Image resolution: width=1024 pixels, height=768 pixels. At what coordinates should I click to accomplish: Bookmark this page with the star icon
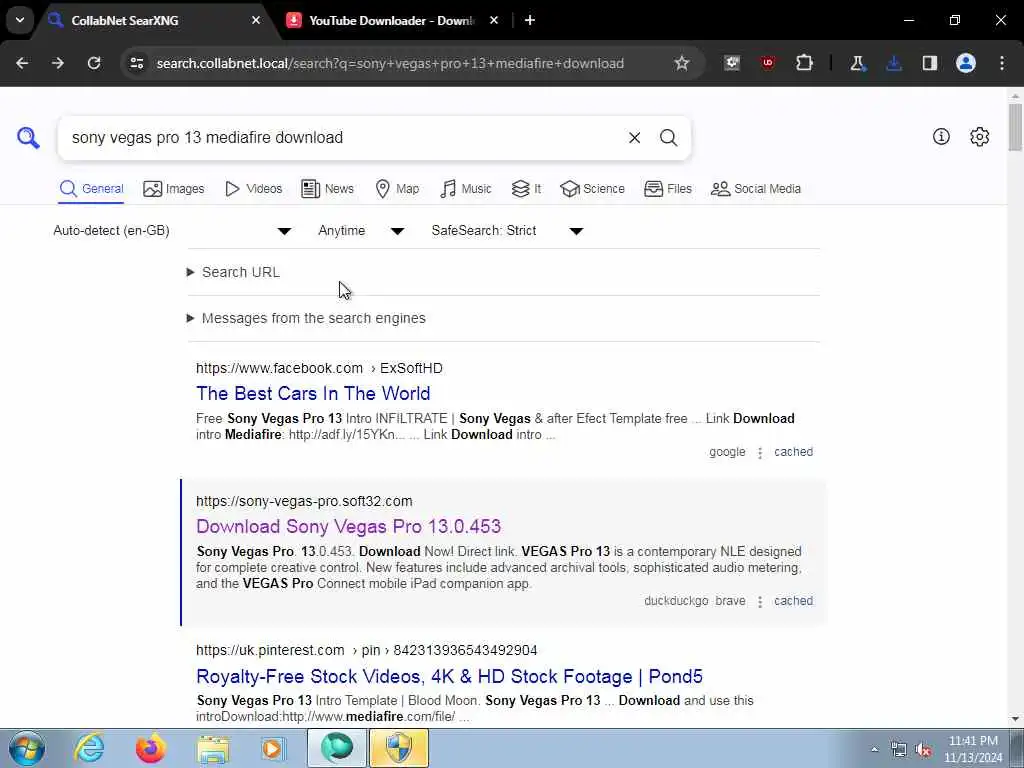click(682, 63)
